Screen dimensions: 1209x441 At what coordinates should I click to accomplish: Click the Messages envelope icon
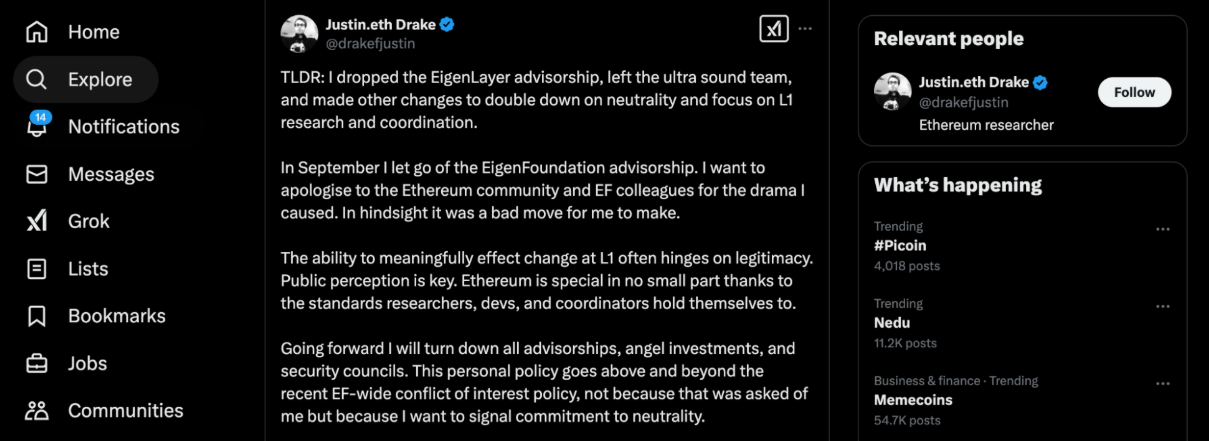pos(37,174)
